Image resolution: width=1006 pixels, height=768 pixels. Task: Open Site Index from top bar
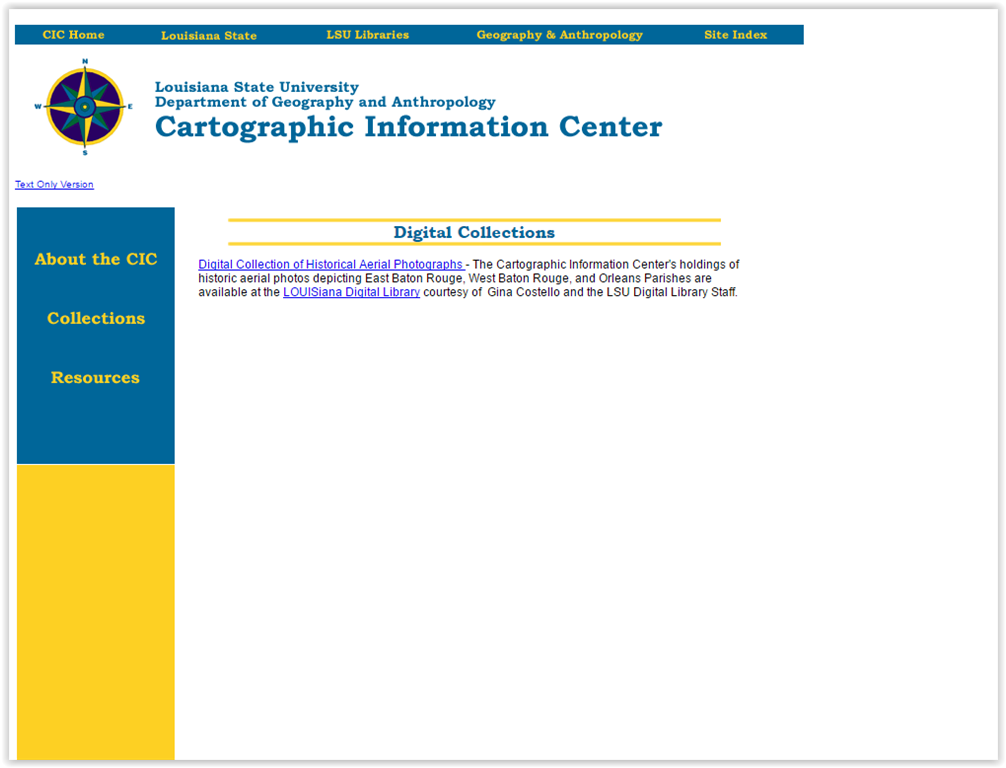[x=735, y=35]
